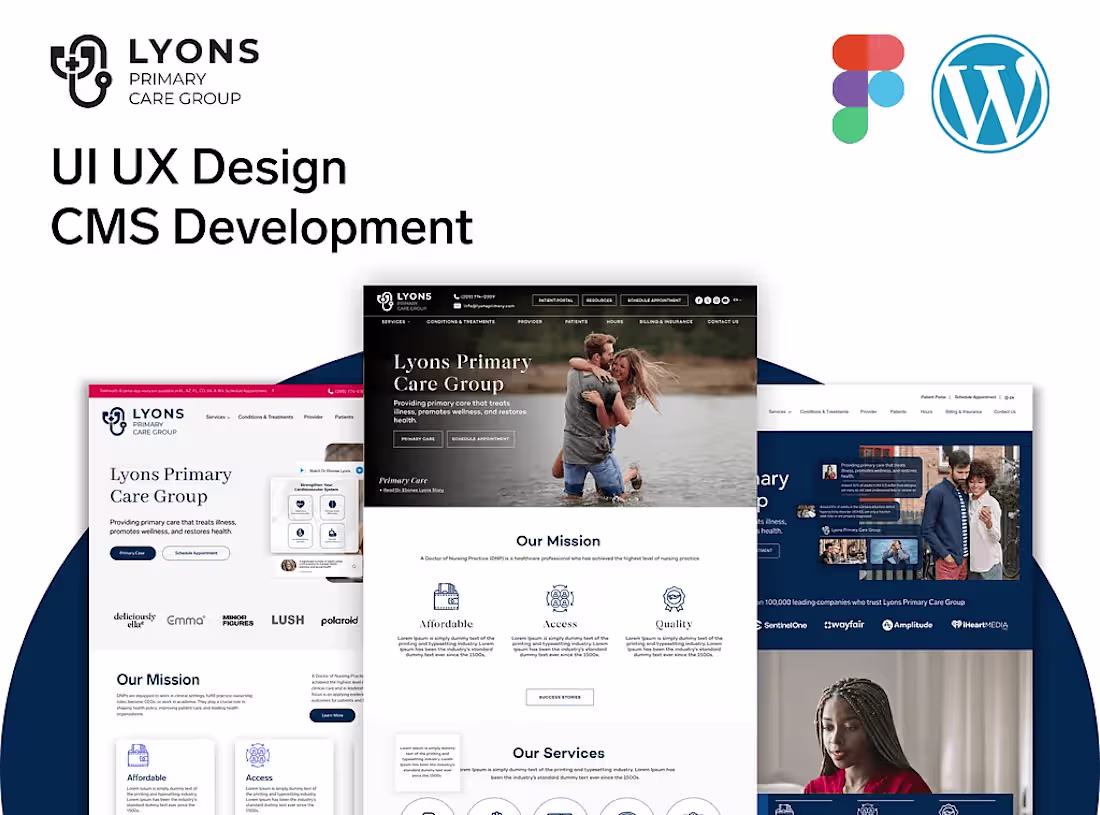Open the Patient Portal link
This screenshot has width=1100, height=815.
pos(556,299)
